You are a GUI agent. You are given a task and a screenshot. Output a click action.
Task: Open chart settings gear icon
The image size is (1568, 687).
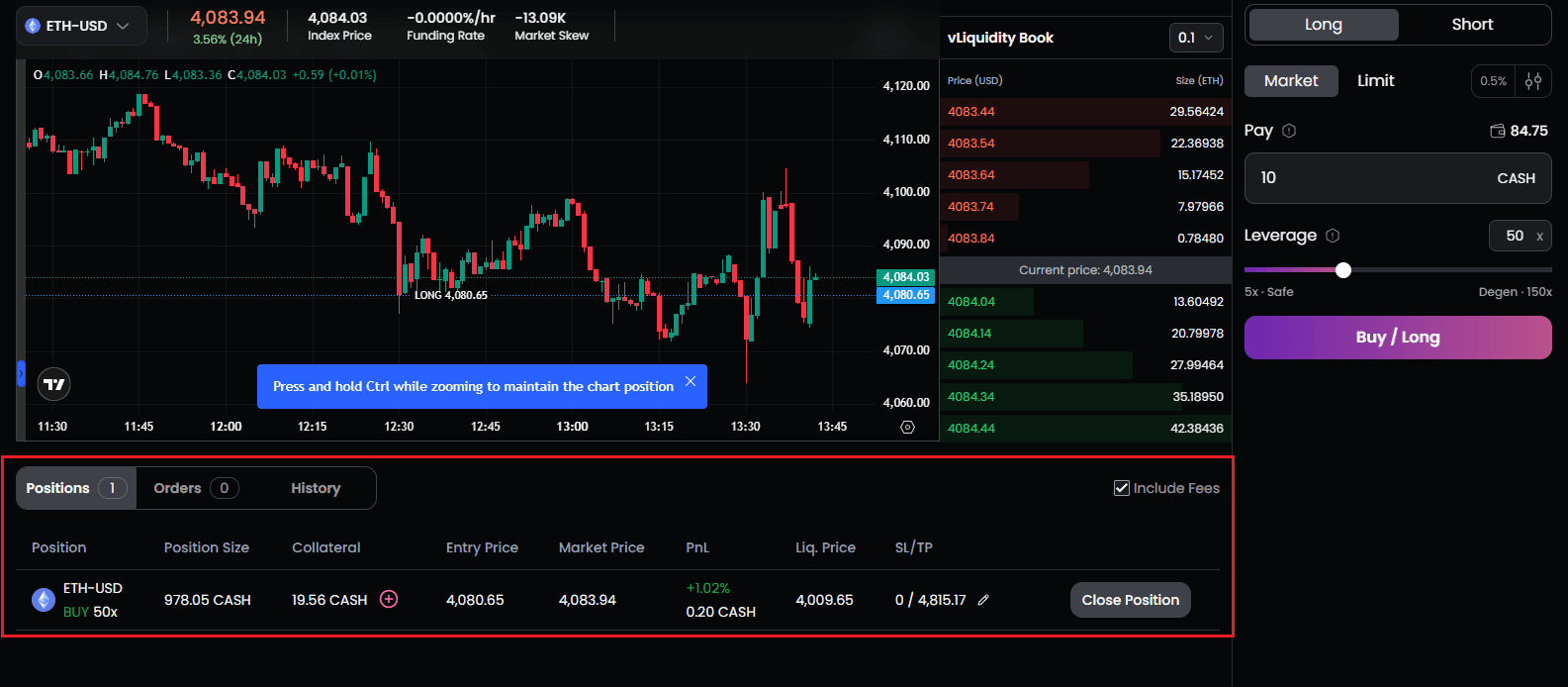pos(907,427)
